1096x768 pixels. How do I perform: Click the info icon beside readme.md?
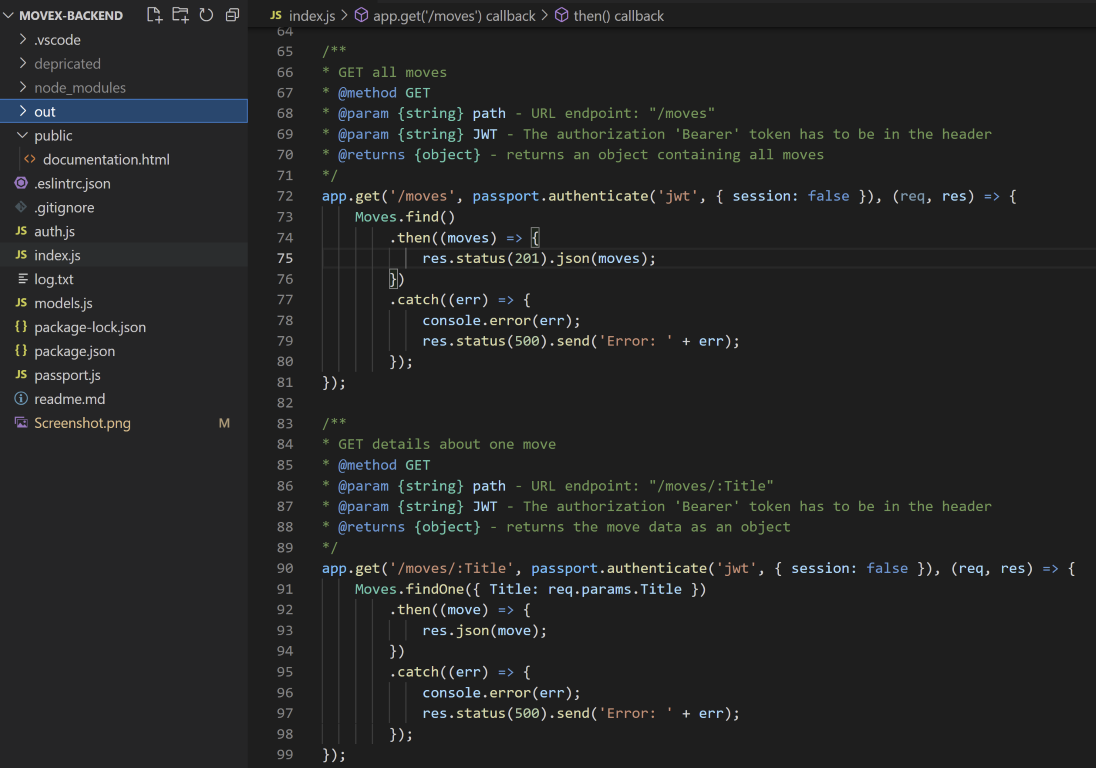[21, 398]
